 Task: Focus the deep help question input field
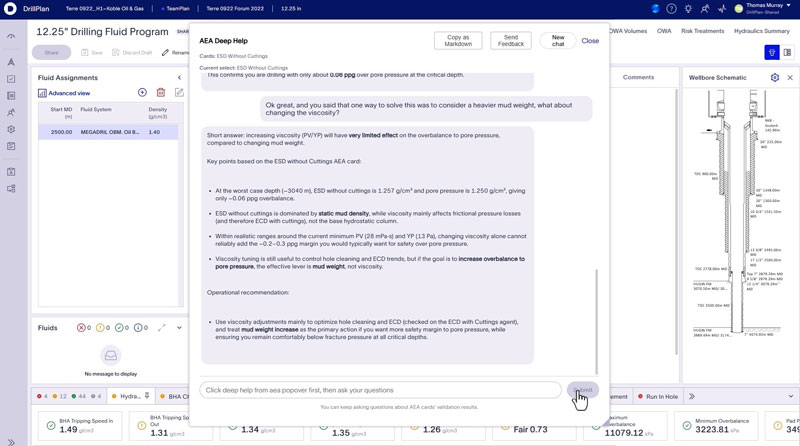(381, 390)
